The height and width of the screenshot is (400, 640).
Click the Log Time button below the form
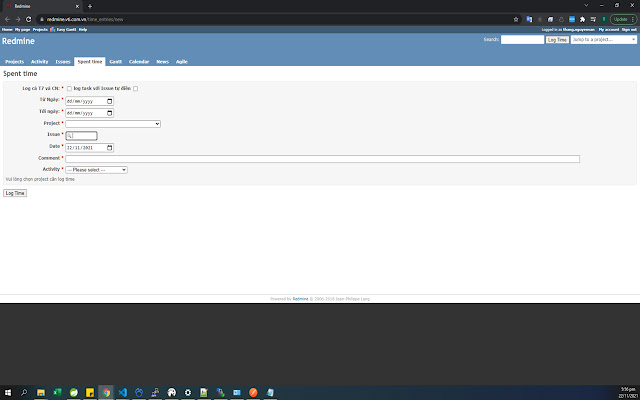15,193
